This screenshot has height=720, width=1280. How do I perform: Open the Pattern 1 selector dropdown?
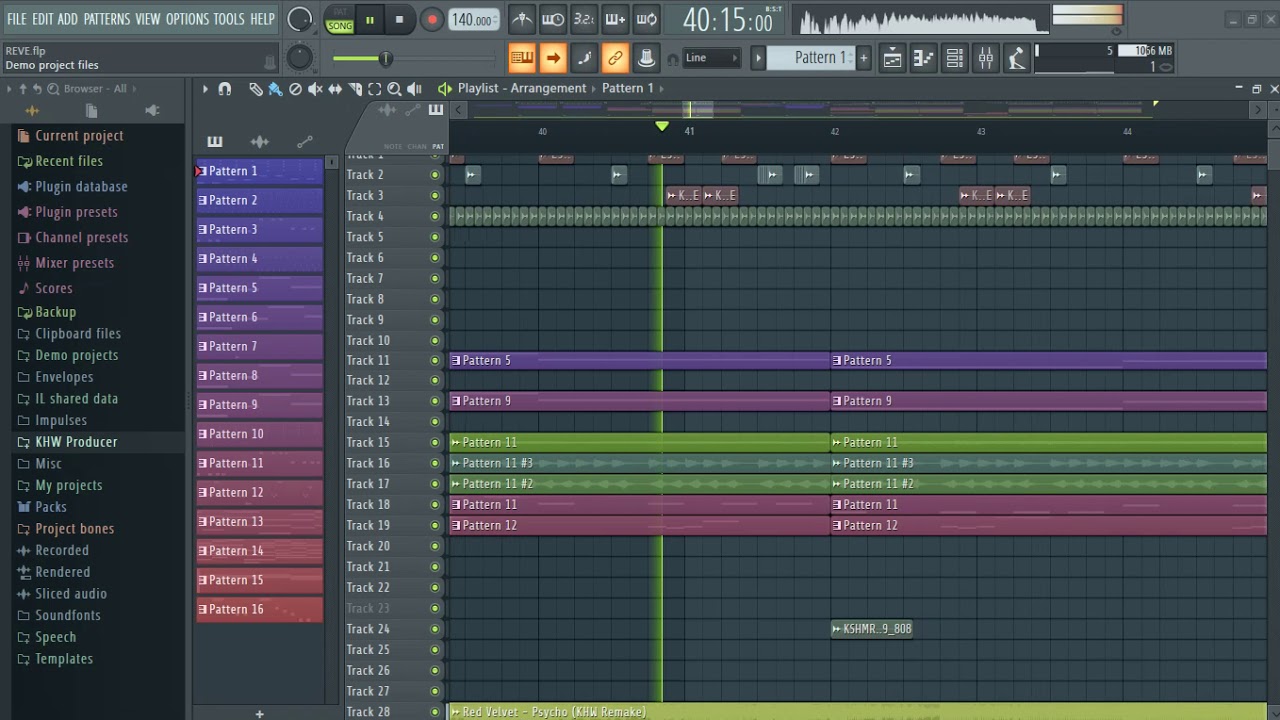click(x=812, y=58)
